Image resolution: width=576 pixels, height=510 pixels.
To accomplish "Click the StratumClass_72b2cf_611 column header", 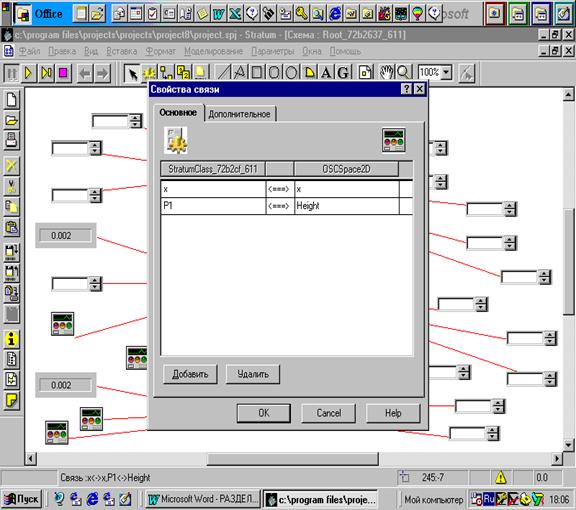I will pos(213,169).
